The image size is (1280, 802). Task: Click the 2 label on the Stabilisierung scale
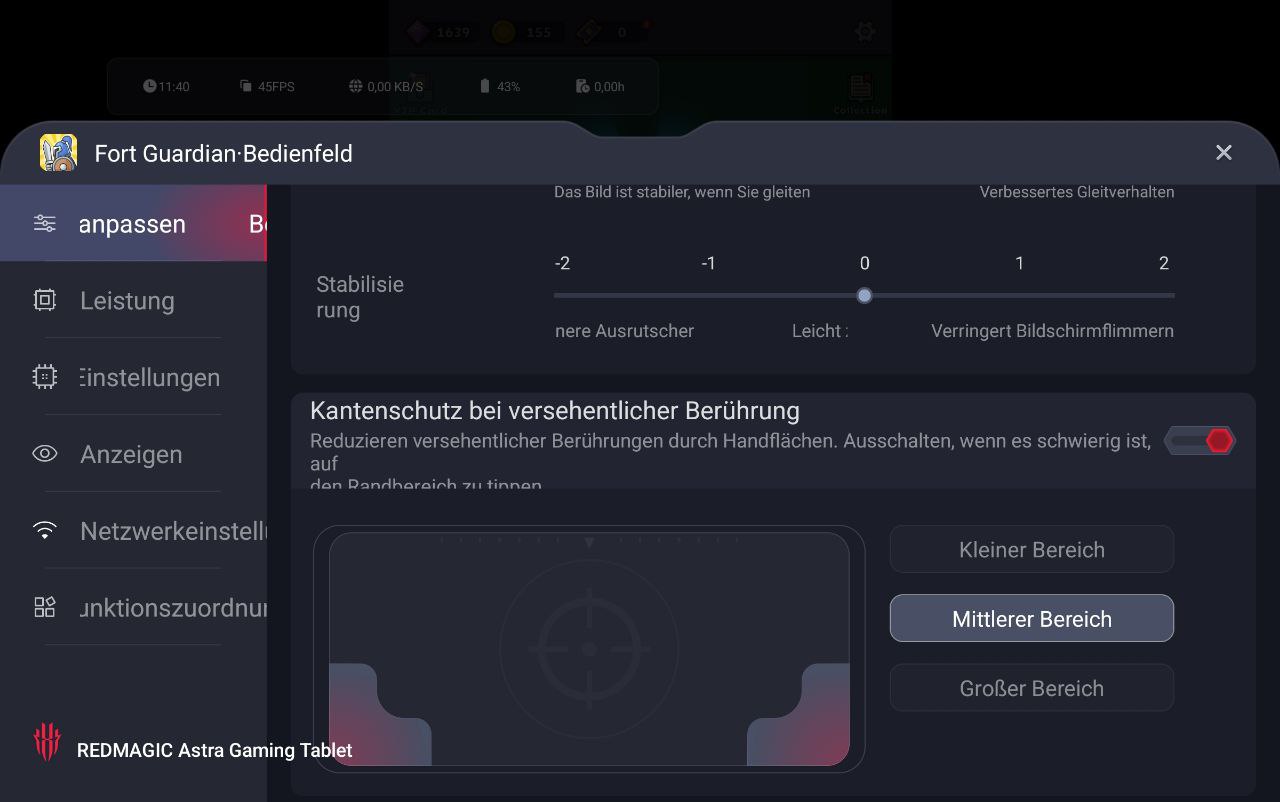coord(1164,263)
